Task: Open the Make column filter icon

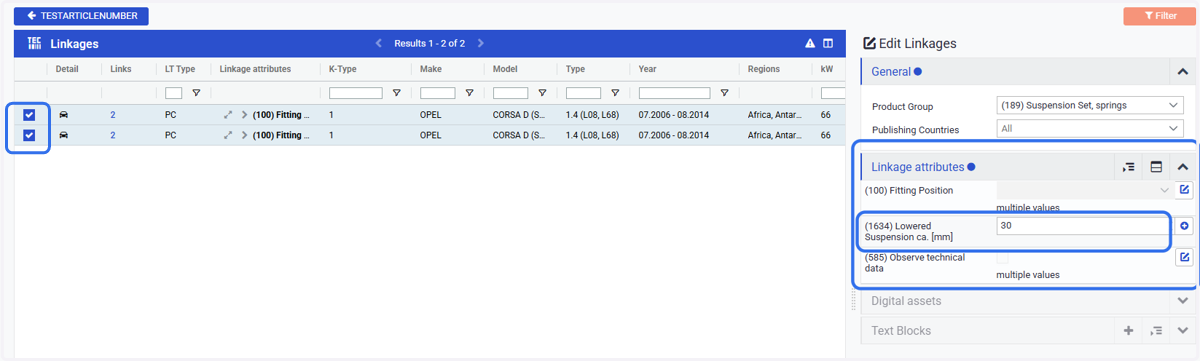Action: (469, 93)
